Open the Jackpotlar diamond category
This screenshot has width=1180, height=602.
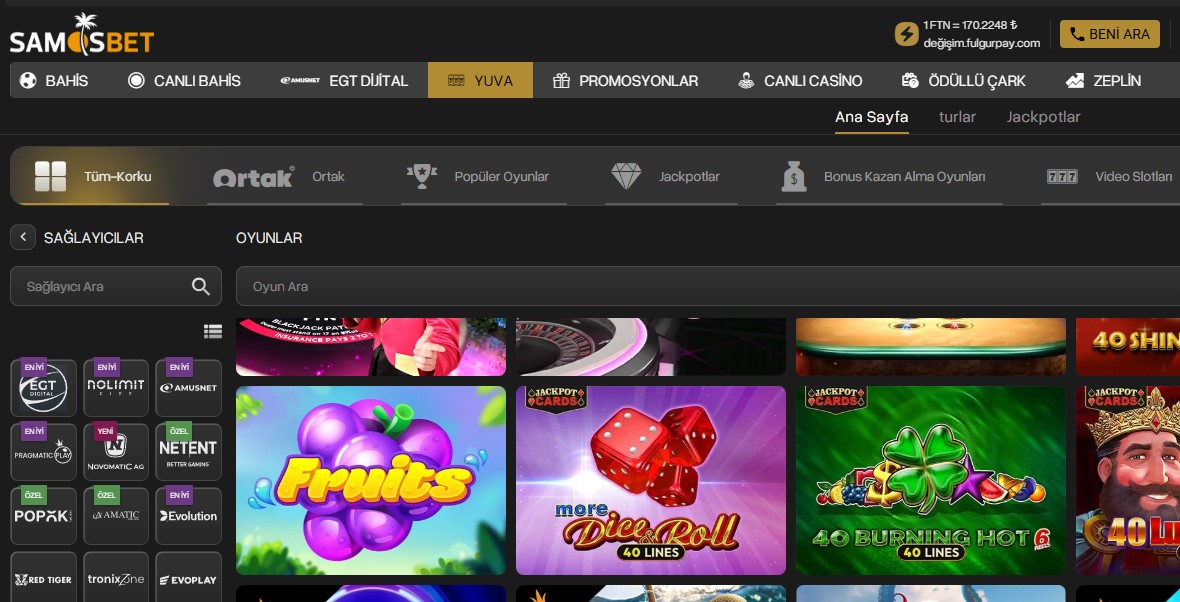coord(665,177)
